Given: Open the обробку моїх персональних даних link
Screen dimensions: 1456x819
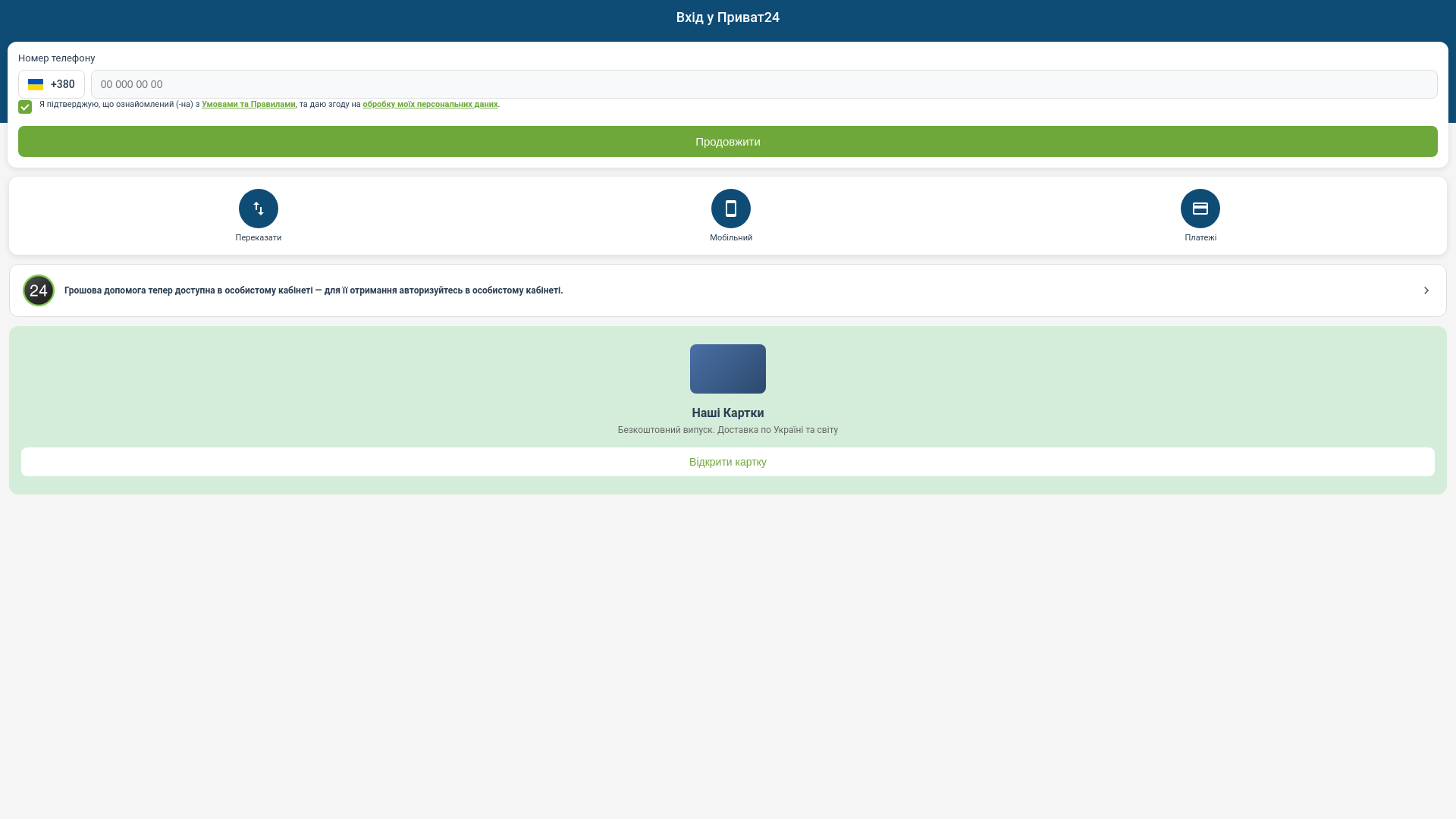Looking at the screenshot, I should tap(430, 105).
